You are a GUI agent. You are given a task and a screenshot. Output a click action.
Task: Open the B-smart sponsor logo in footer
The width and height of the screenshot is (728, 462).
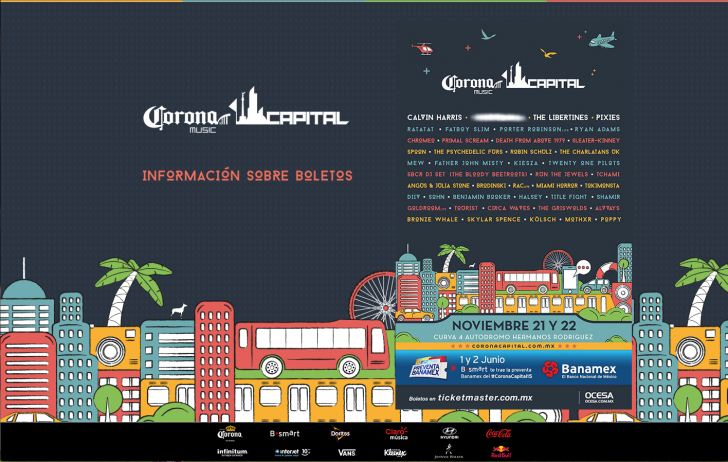285,433
